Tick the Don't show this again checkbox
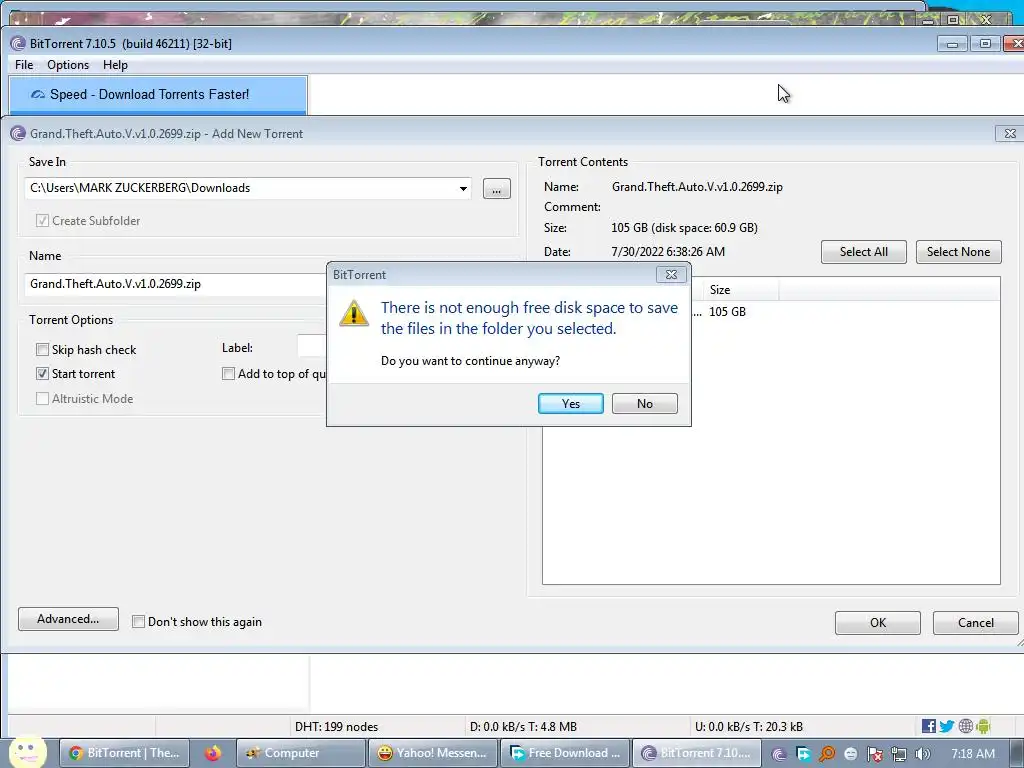The width and height of the screenshot is (1024, 768). click(138, 622)
